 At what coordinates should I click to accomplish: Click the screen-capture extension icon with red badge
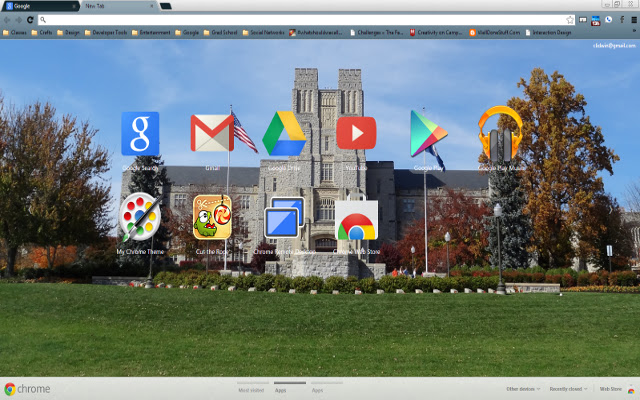coord(596,20)
